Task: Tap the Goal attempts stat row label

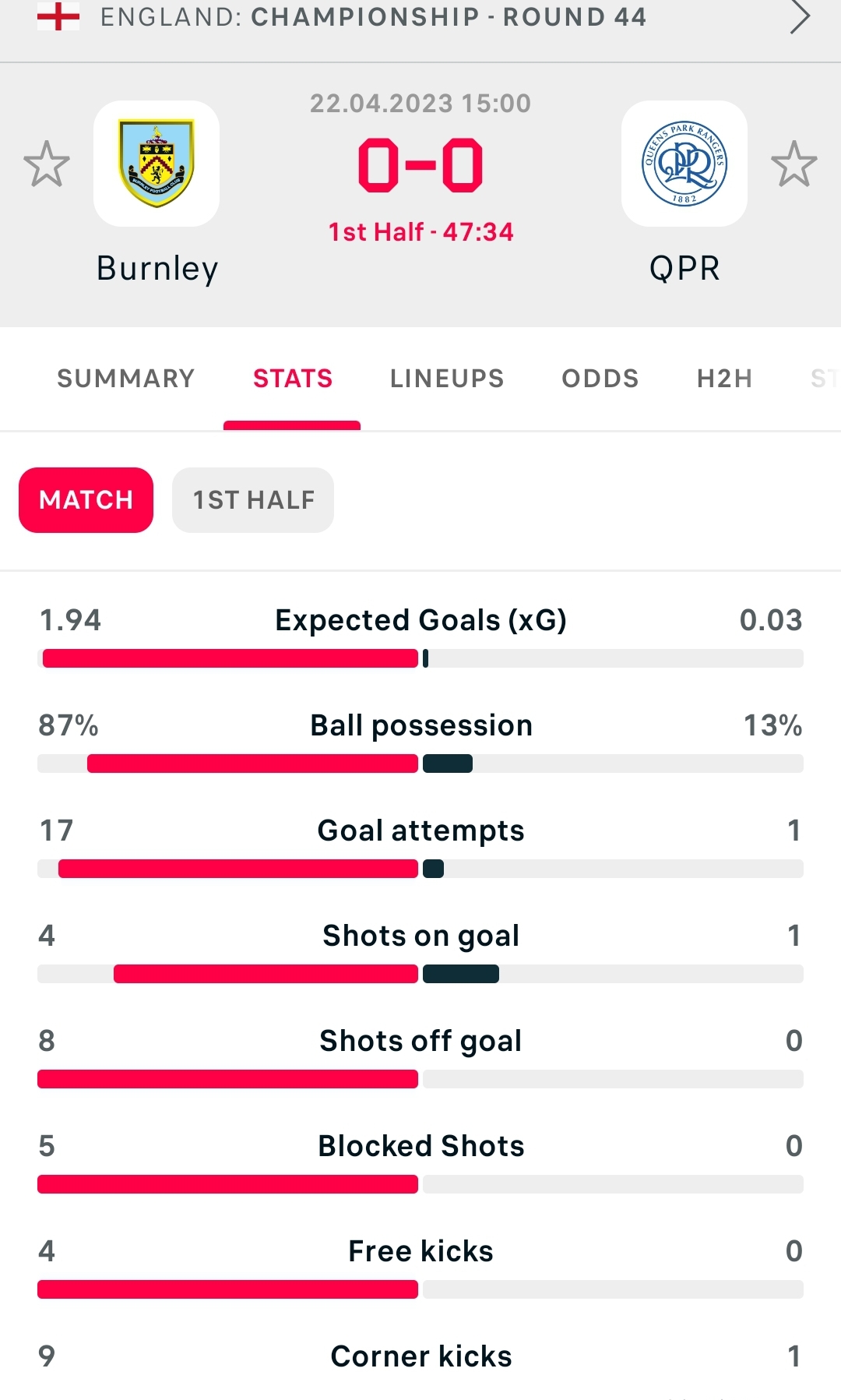Action: point(420,830)
